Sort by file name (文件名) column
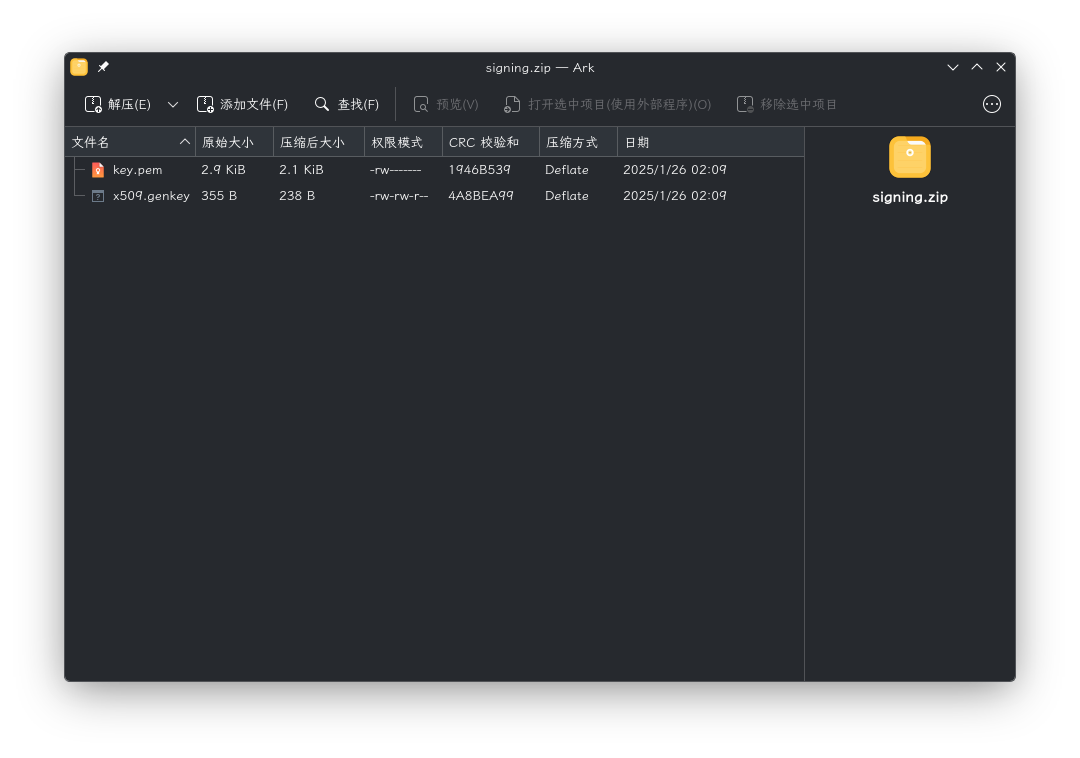Viewport: 1080px width, 758px height. tap(131, 143)
